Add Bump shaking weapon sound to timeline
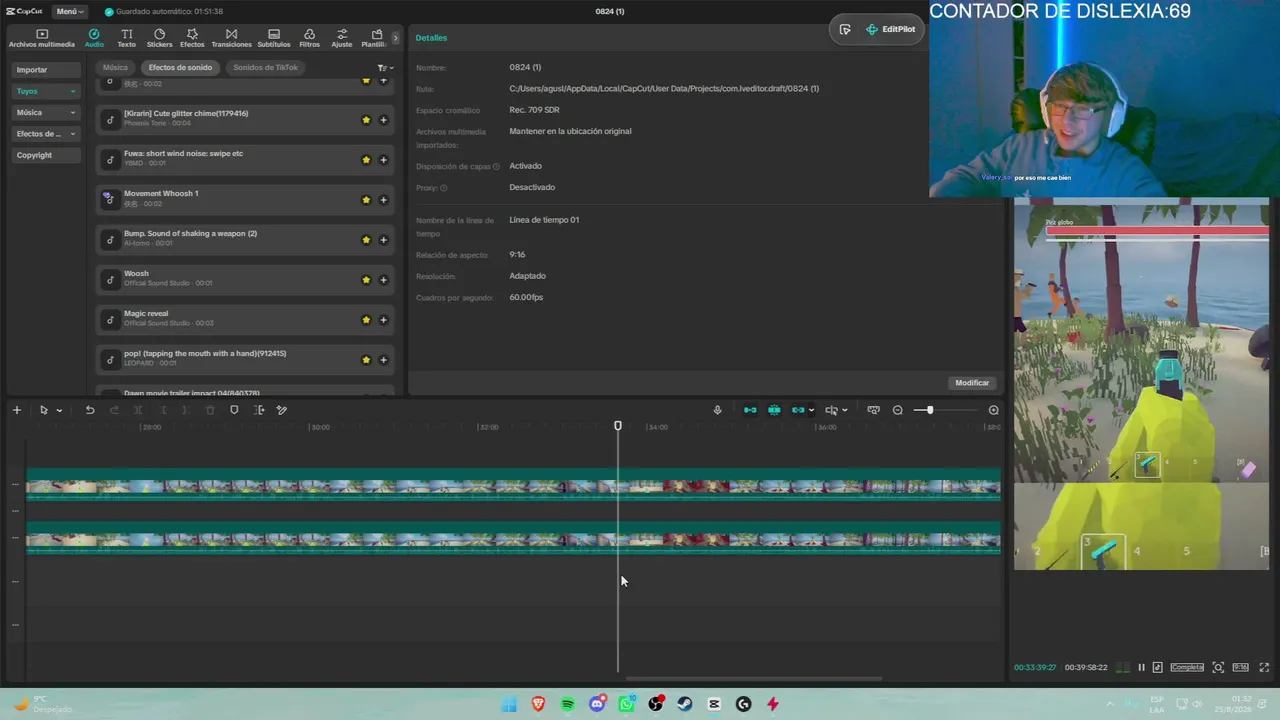The height and width of the screenshot is (720, 1280). tap(383, 240)
